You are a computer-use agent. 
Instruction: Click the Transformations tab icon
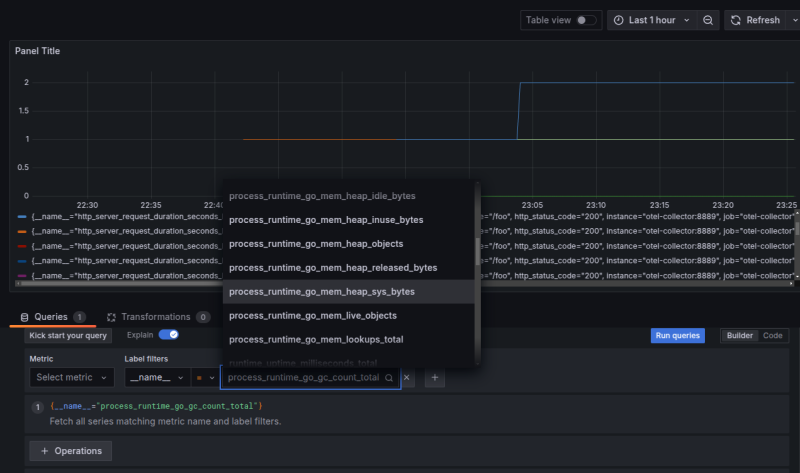[x=112, y=317]
